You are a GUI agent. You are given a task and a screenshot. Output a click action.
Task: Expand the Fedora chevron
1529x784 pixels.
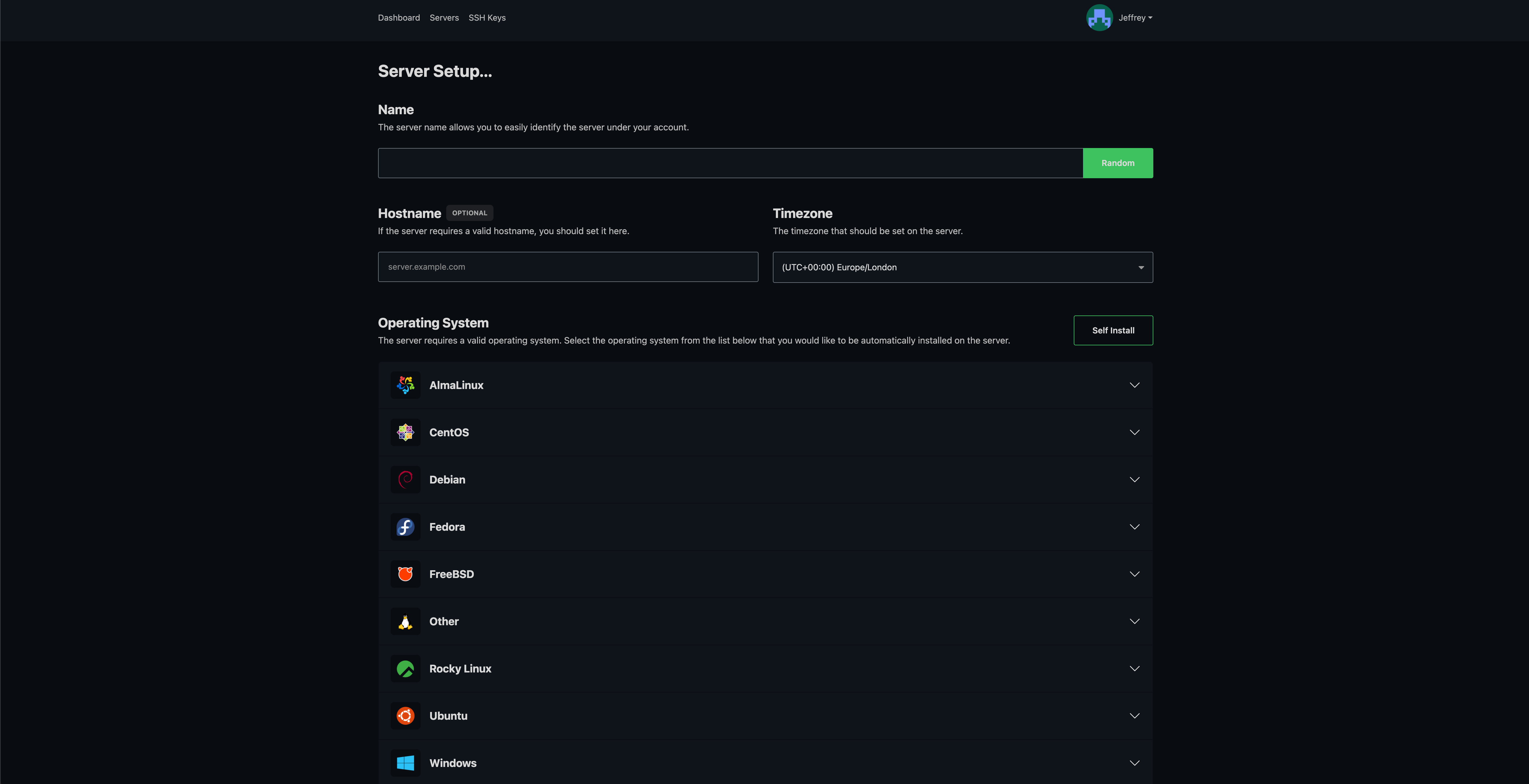tap(1134, 527)
